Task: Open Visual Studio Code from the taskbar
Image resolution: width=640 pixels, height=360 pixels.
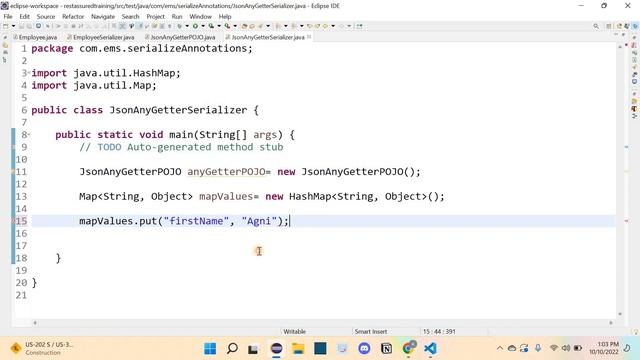Action: coord(430,349)
